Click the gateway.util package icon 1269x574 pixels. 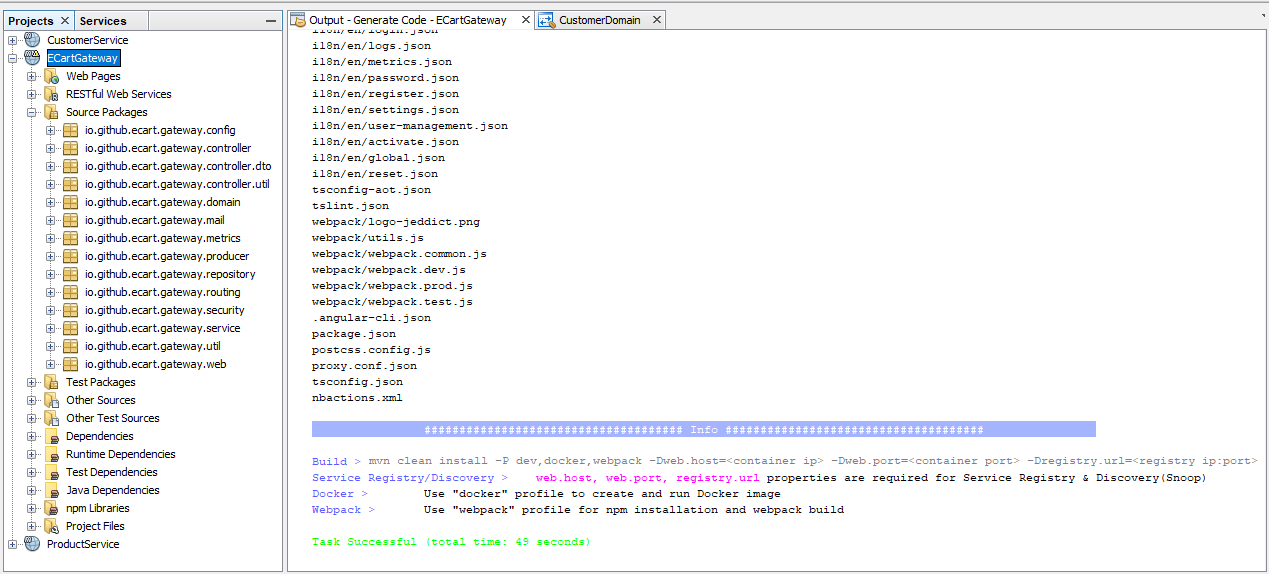[70, 346]
